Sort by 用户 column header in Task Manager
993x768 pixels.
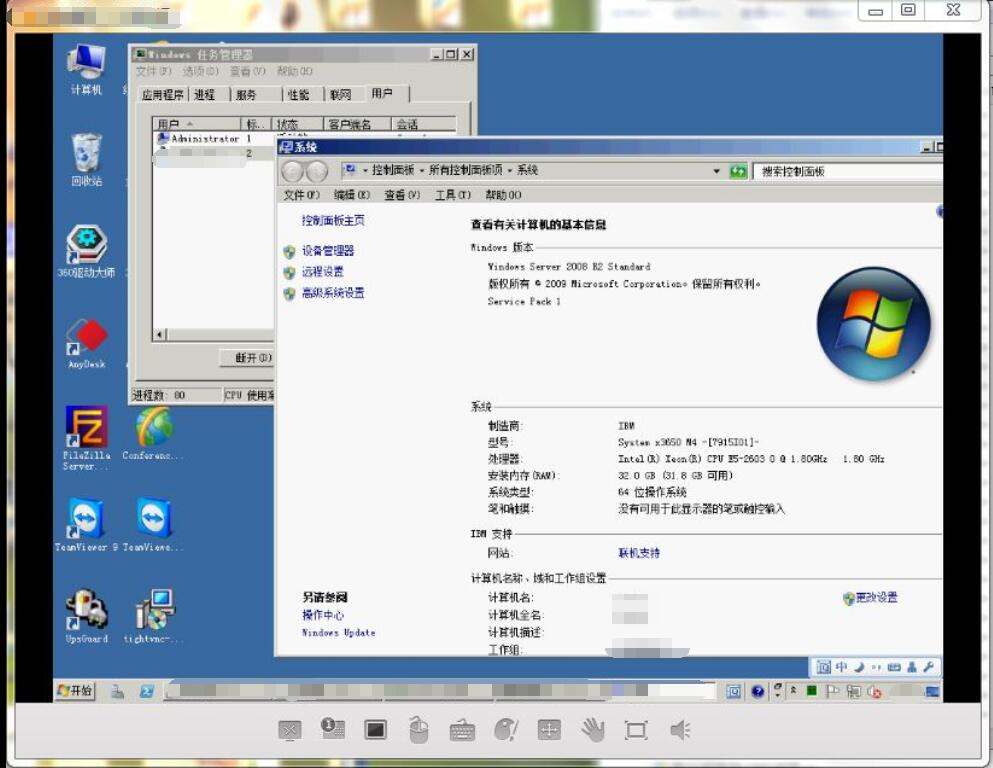[x=196, y=124]
